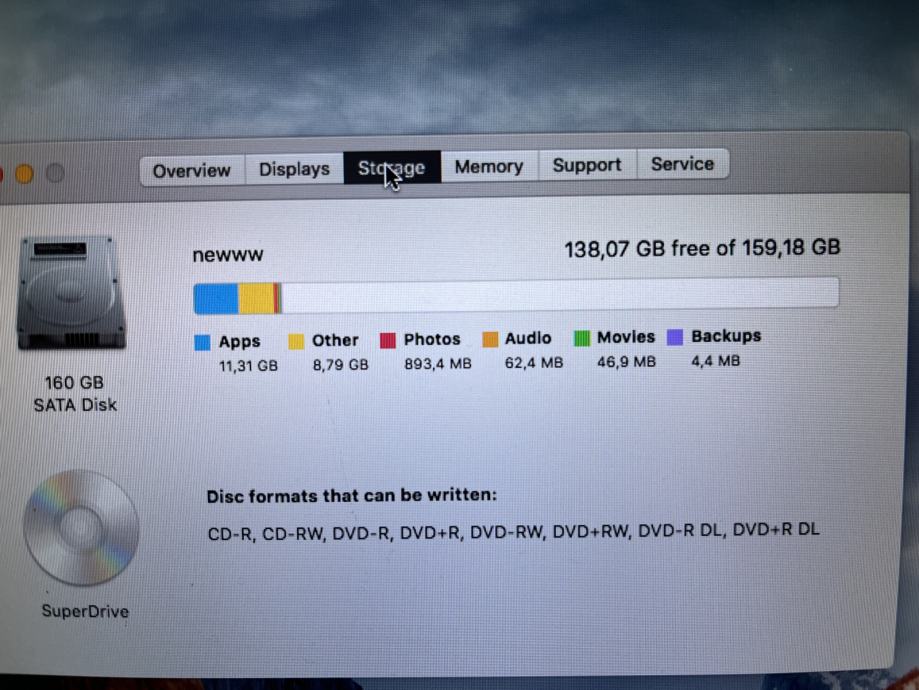The image size is (919, 690).
Task: Click the red Photos legend swatch
Action: pyautogui.click(x=388, y=340)
